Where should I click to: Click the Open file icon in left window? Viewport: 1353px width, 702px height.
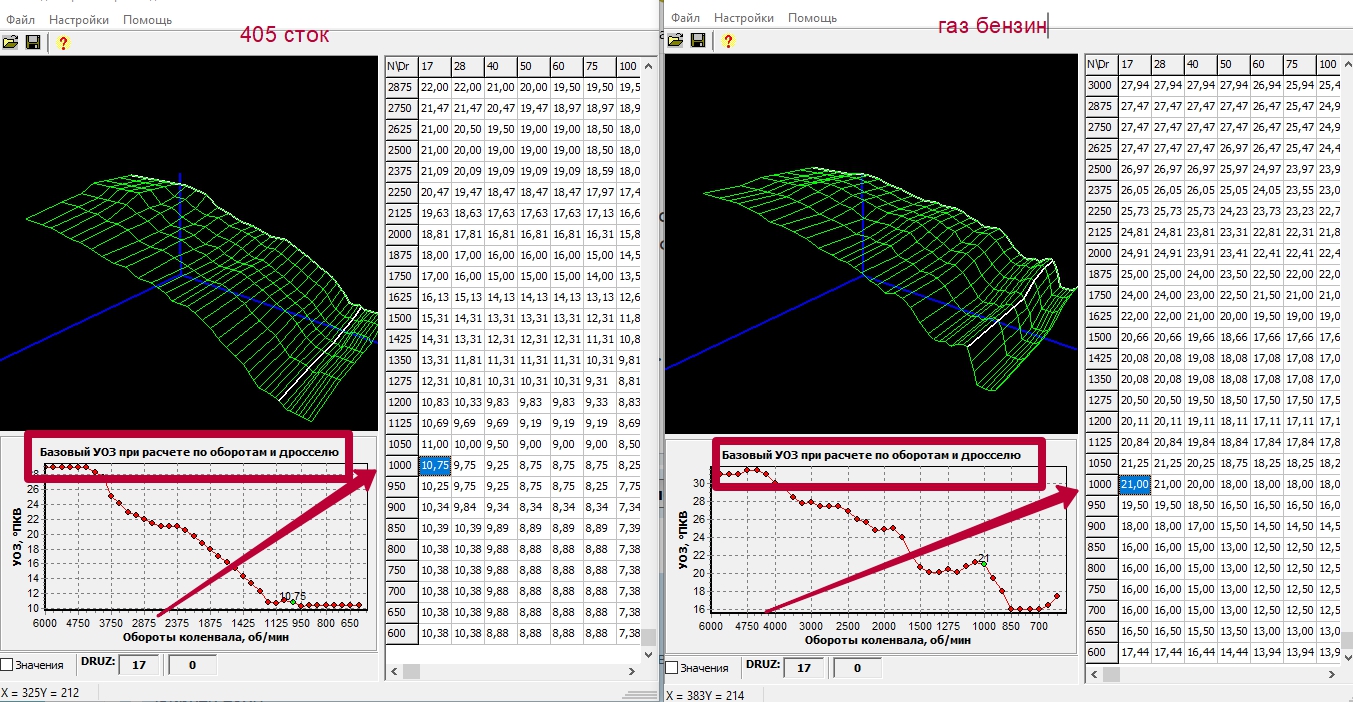pyautogui.click(x=10, y=42)
